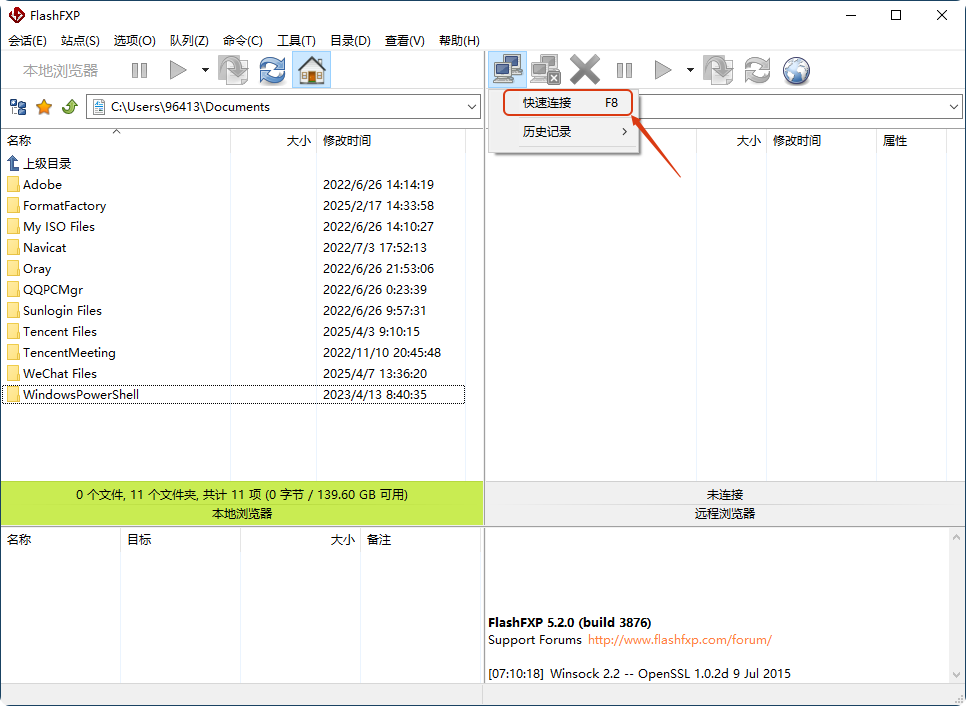Select the Tencent Files folder
The width and height of the screenshot is (966, 706).
(x=233, y=331)
